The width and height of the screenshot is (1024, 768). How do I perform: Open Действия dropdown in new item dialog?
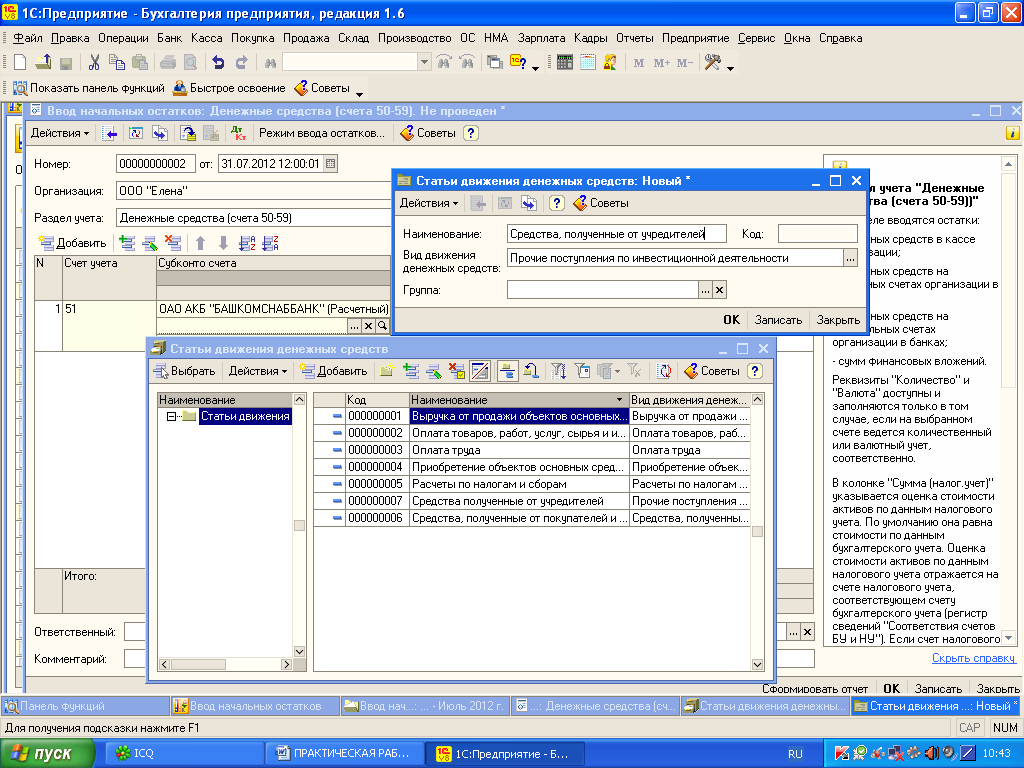coord(429,203)
